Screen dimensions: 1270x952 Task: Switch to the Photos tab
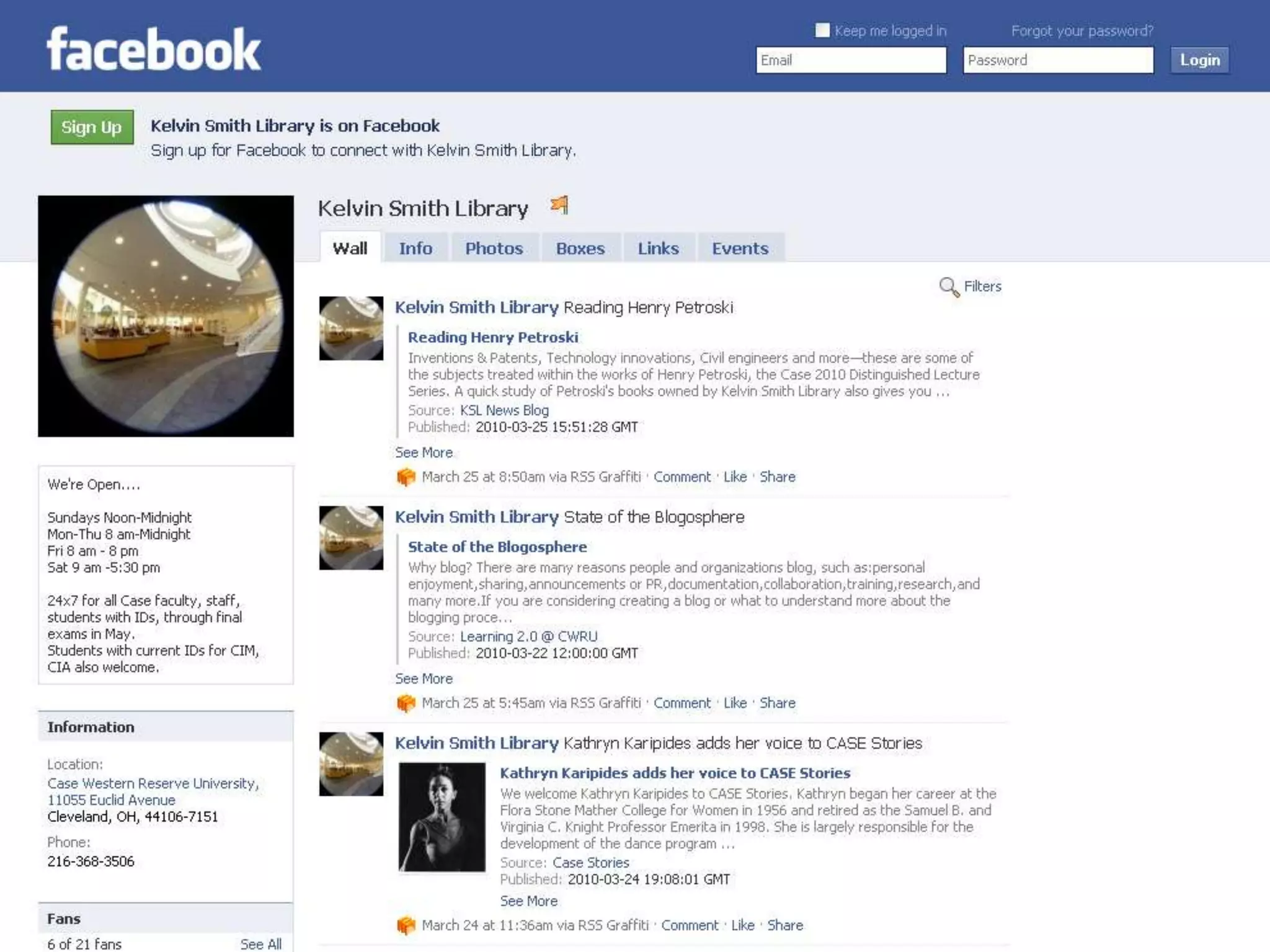494,248
